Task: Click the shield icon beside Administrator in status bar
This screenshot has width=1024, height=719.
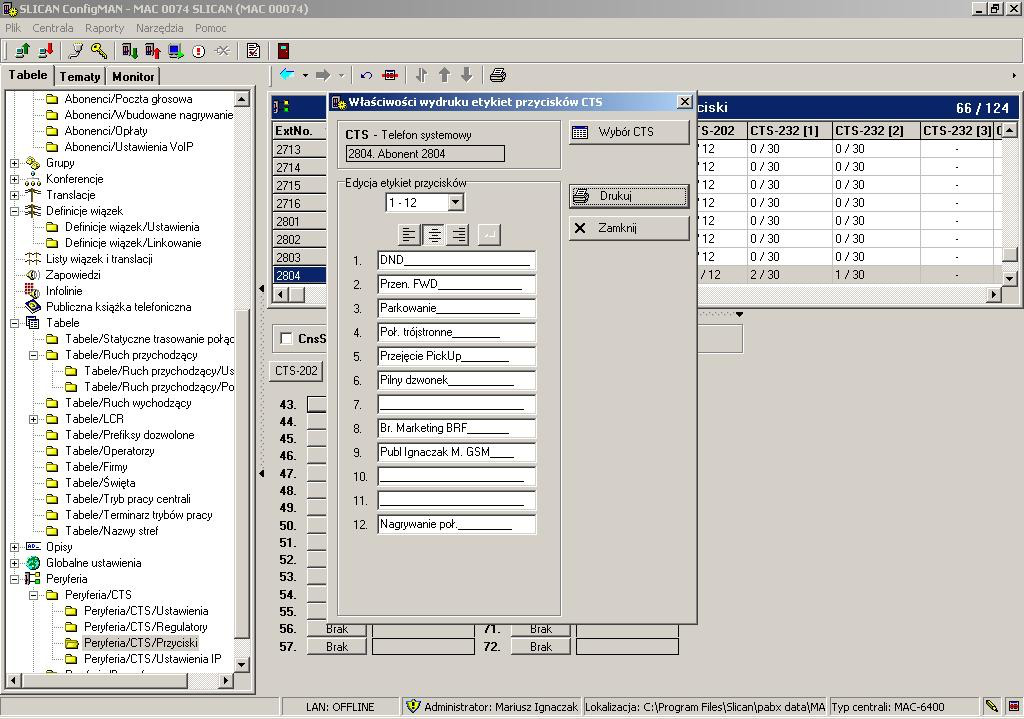Action: 413,706
